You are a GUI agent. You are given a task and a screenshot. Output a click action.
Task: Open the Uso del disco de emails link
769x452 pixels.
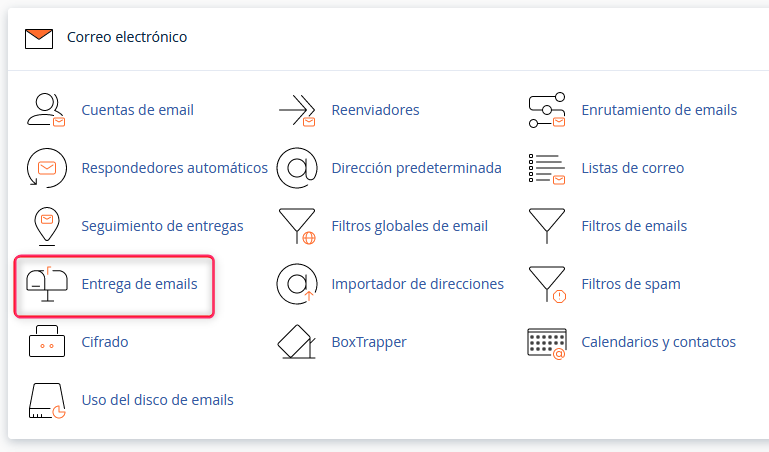(x=157, y=400)
